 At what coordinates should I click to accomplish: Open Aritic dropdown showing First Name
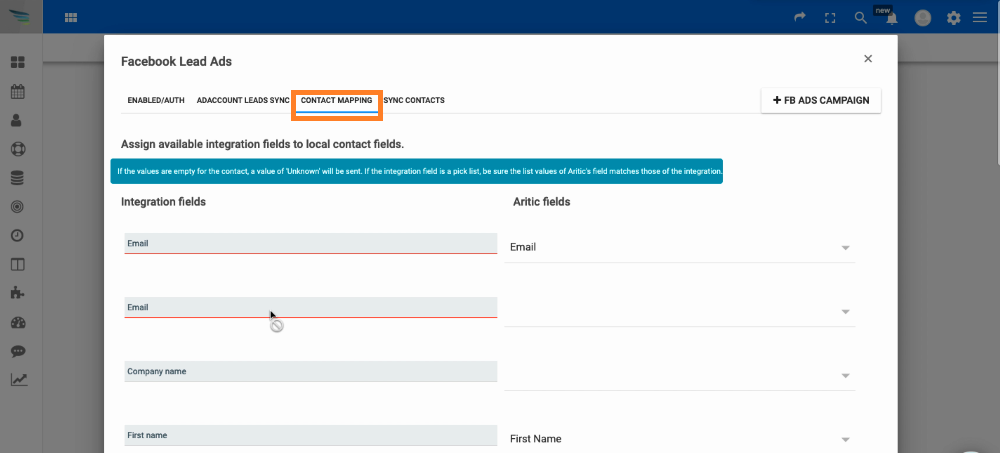point(679,439)
